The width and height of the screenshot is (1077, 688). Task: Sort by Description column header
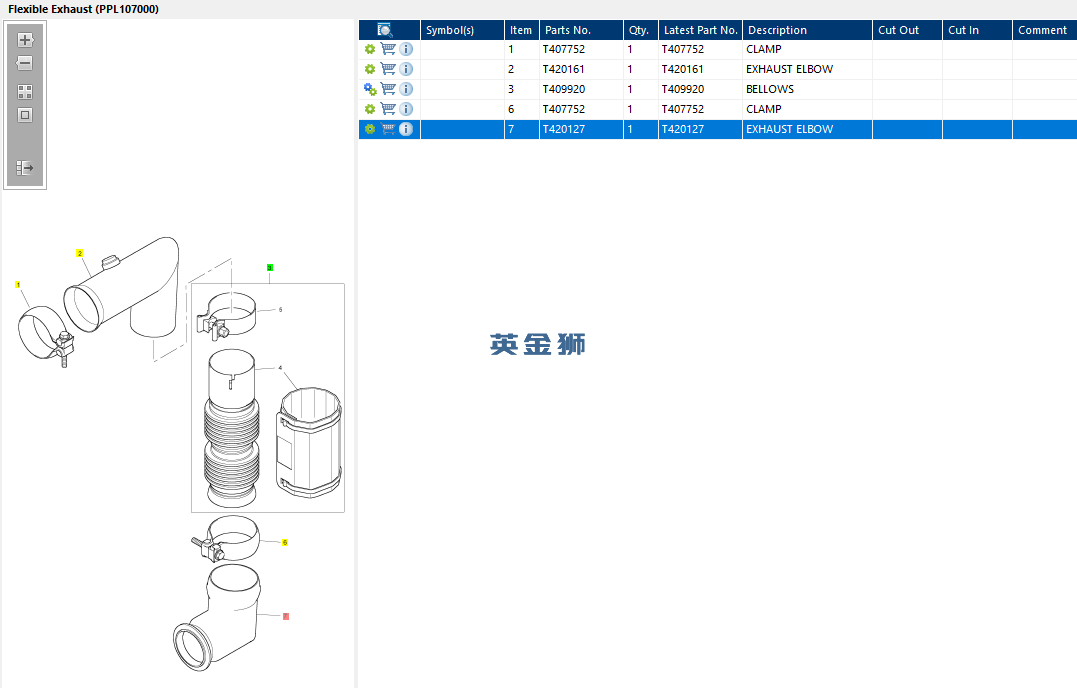click(x=807, y=30)
